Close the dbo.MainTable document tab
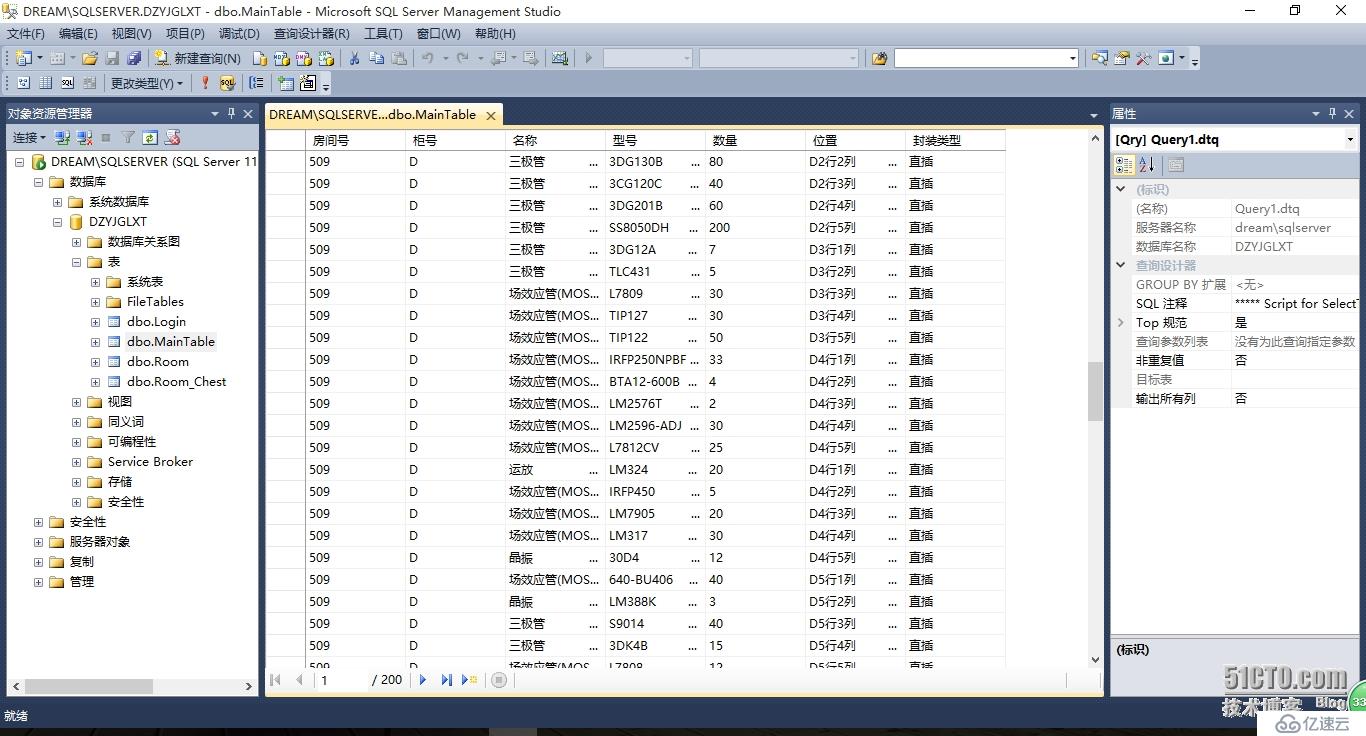This screenshot has width=1366, height=736. coord(491,116)
